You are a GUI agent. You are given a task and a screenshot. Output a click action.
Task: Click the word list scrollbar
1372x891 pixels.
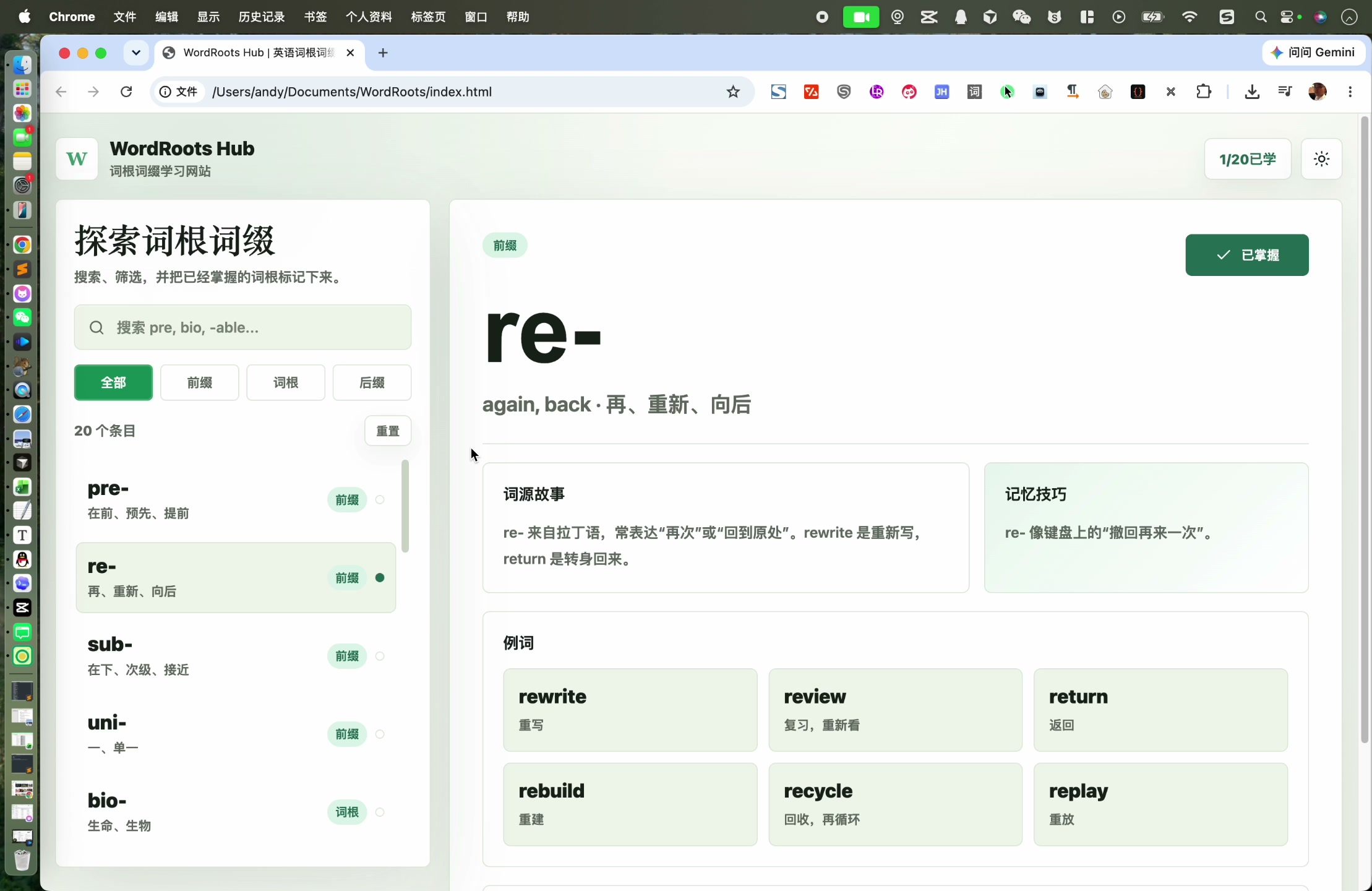click(405, 506)
